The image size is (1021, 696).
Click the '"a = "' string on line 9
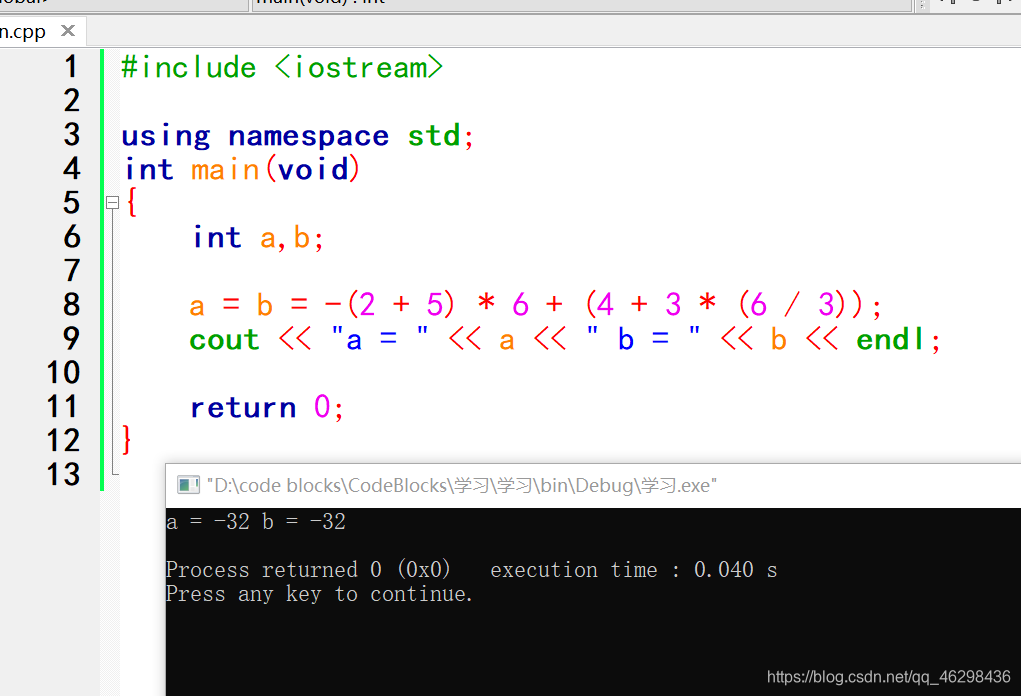coord(380,339)
